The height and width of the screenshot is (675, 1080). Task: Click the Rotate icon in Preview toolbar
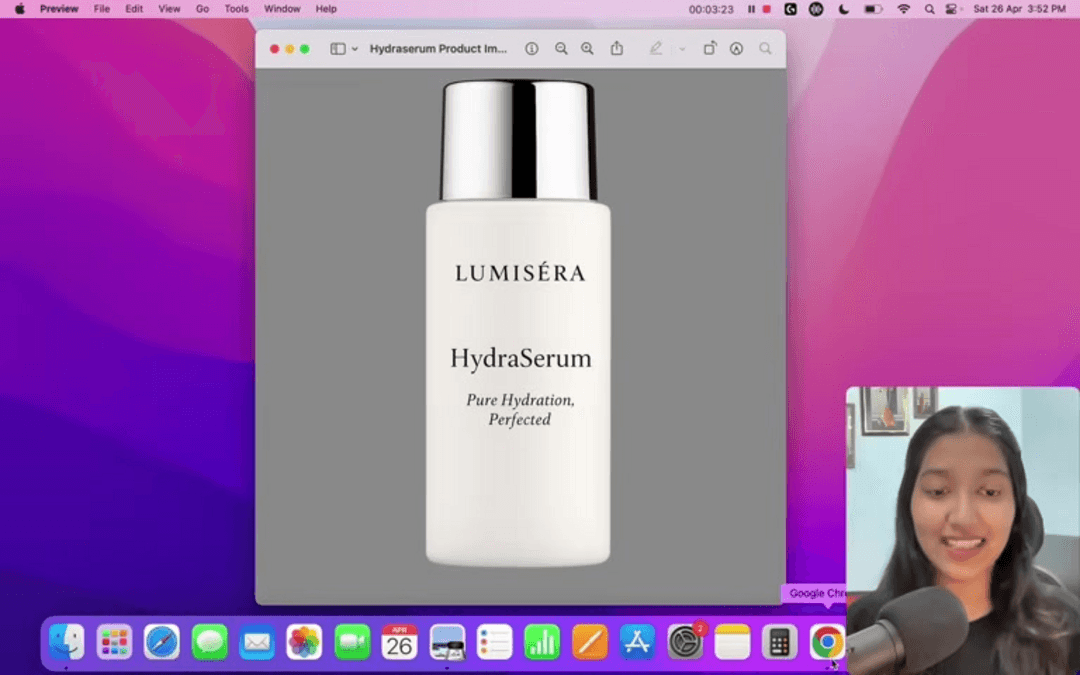pyautogui.click(x=709, y=49)
